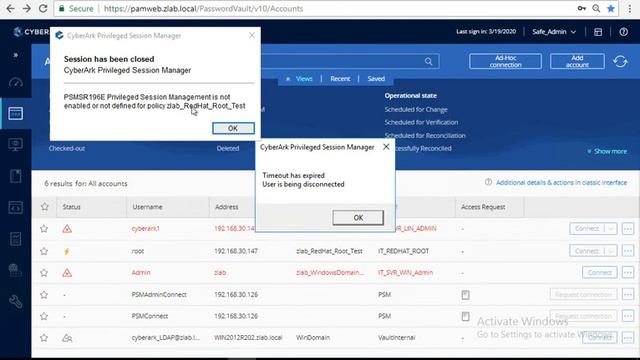Click the Add account button

pos(577,61)
